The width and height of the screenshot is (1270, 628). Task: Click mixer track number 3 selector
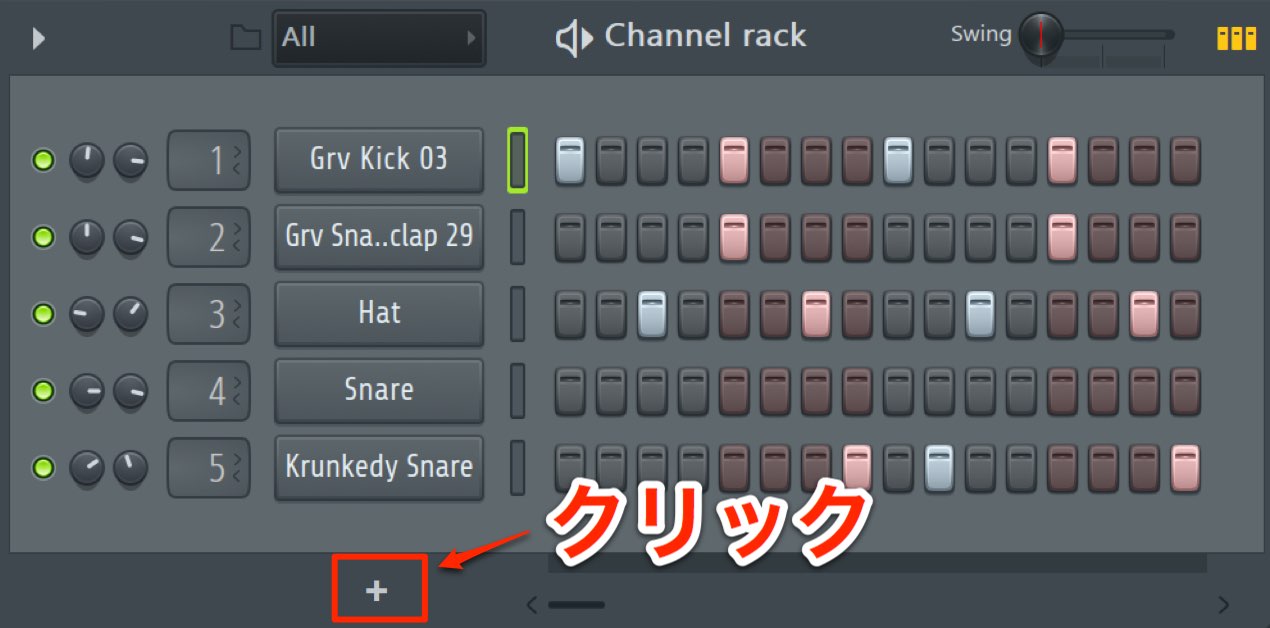click(208, 314)
